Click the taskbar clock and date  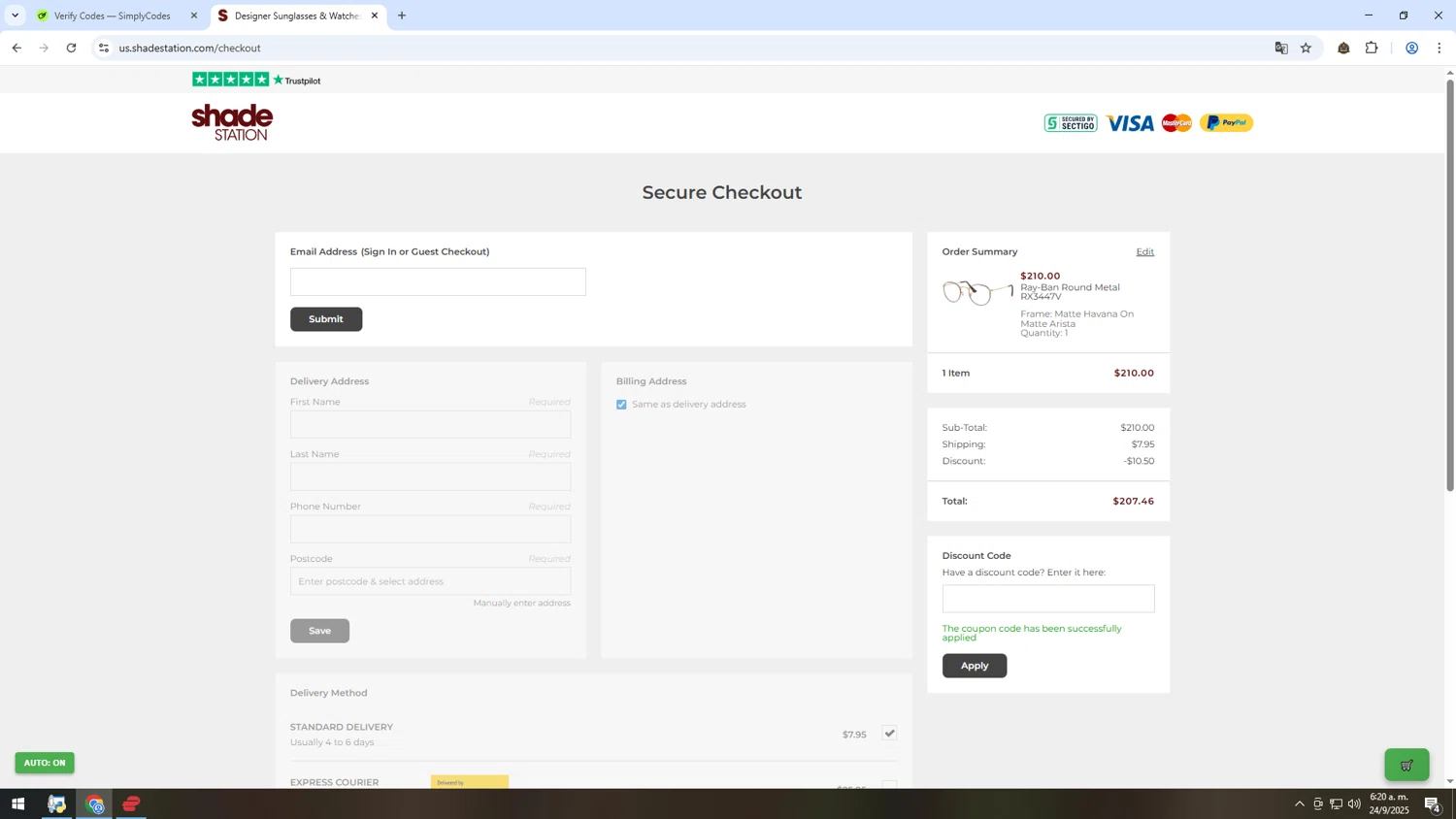tap(1389, 803)
